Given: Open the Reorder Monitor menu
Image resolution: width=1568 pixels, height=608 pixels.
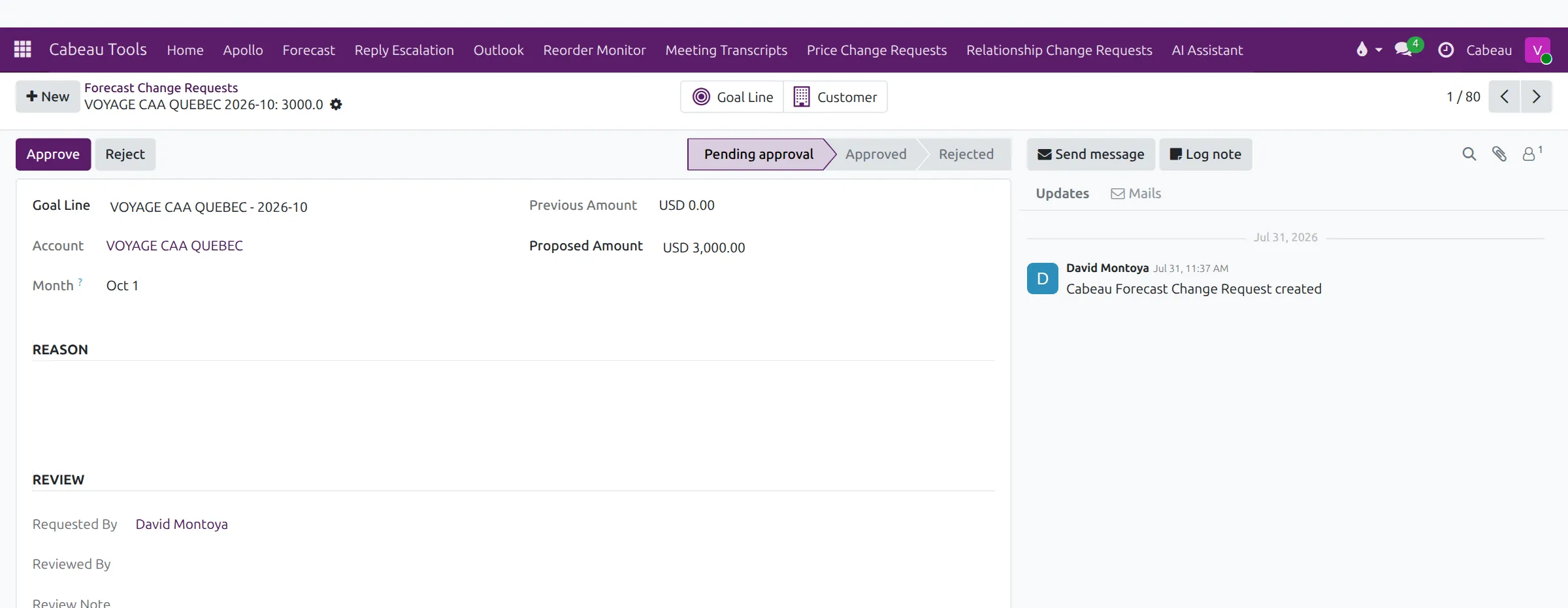Looking at the screenshot, I should [x=595, y=50].
